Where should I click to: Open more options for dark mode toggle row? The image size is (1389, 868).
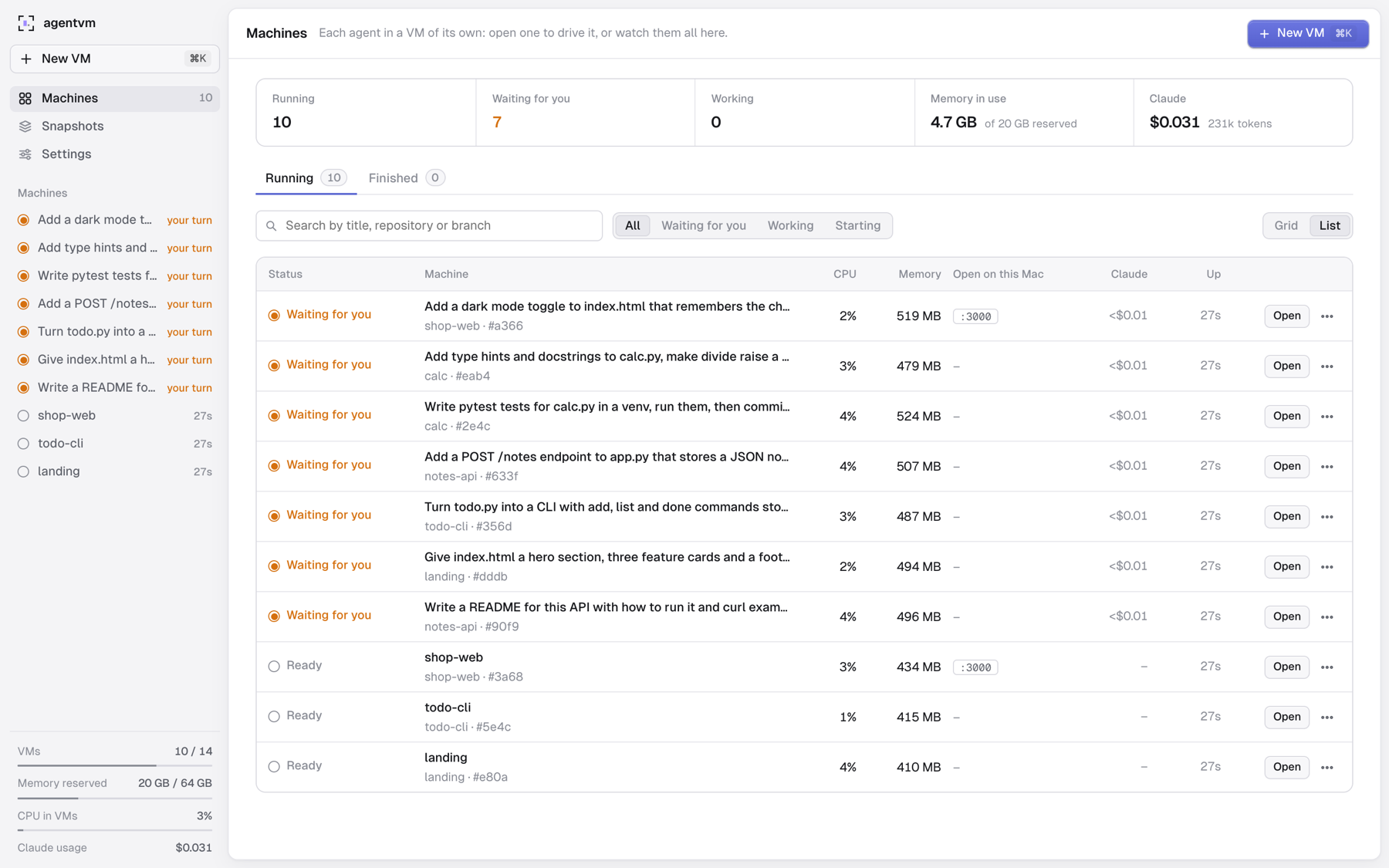click(x=1327, y=316)
